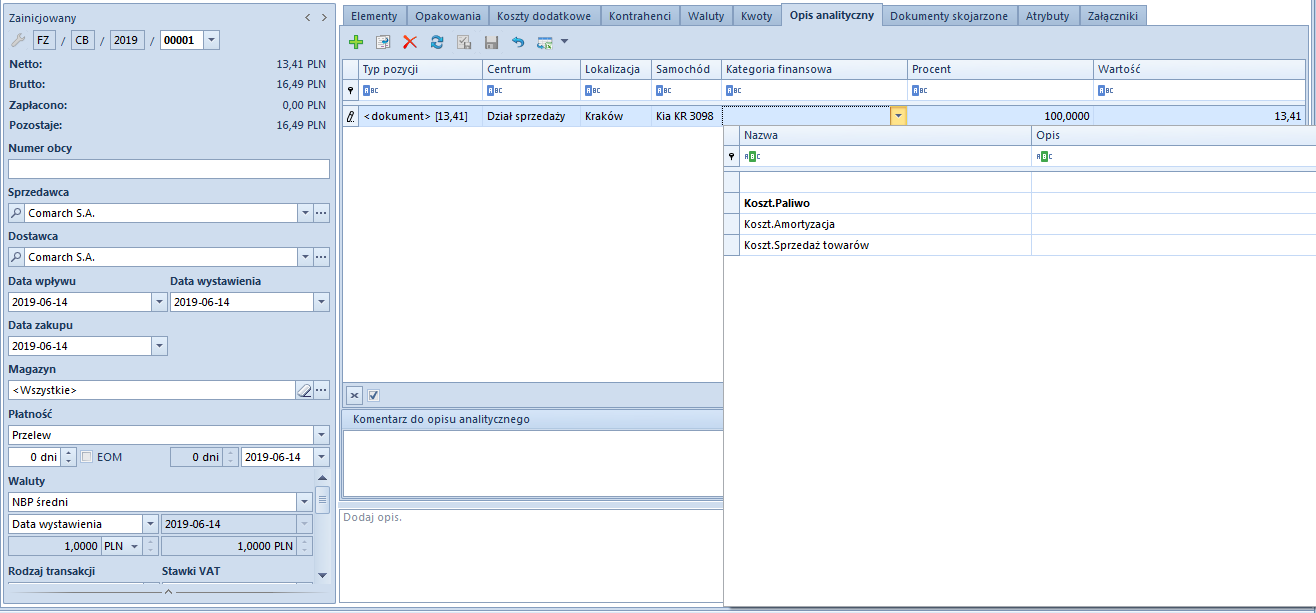This screenshot has height=613, width=1316.
Task: Open the payment due date 2019-06-14 dropdown
Action: 321,457
